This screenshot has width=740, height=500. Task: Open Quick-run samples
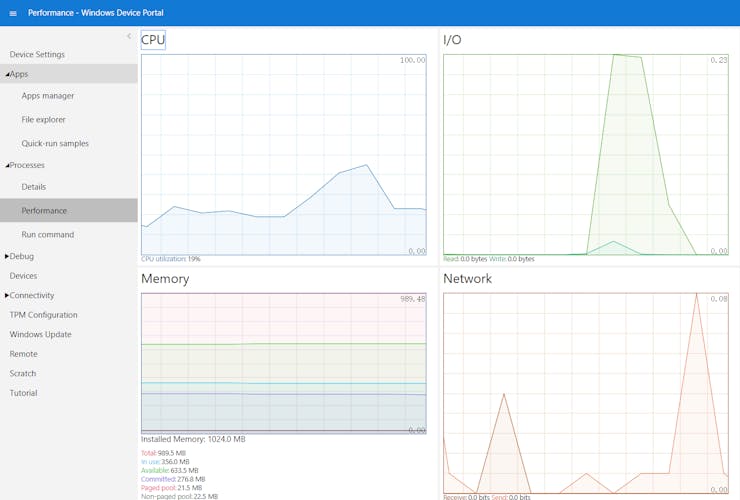pos(55,144)
